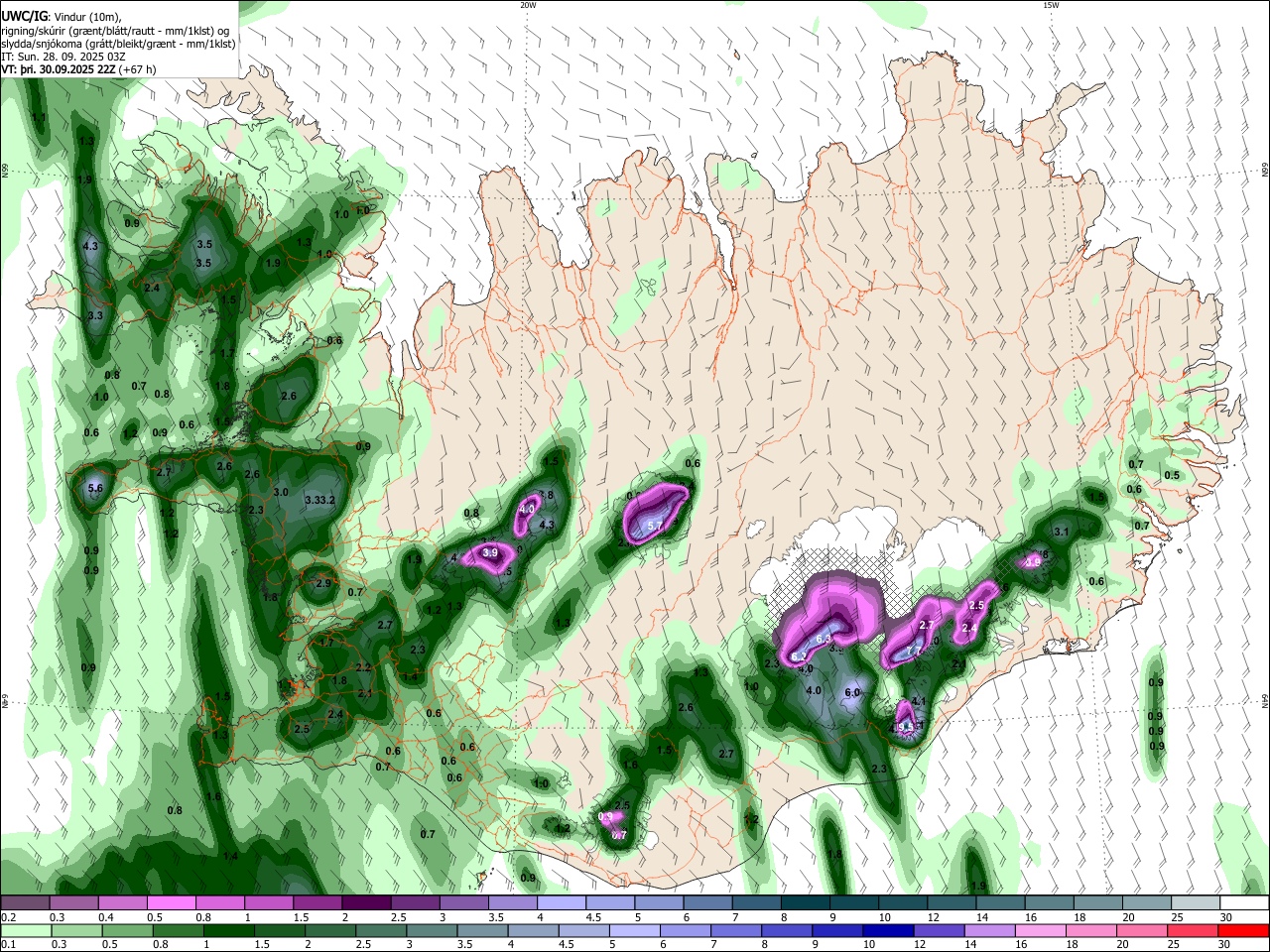This screenshot has width=1270, height=952.
Task: Click the '7.7' precipitation value on the map
Action: click(x=915, y=651)
